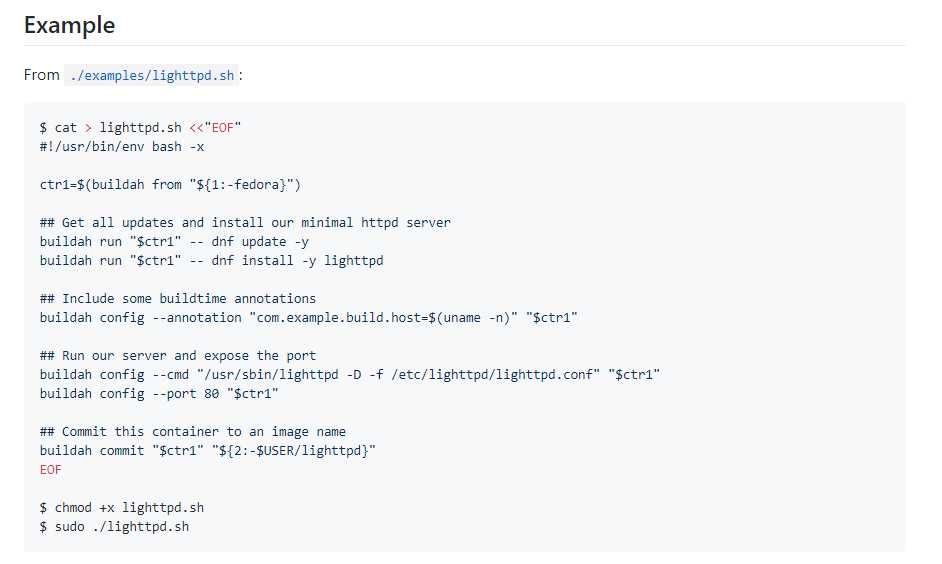Click the sudo ./lighttpd.sh command
The height and width of the screenshot is (564, 942).
[x=114, y=527]
